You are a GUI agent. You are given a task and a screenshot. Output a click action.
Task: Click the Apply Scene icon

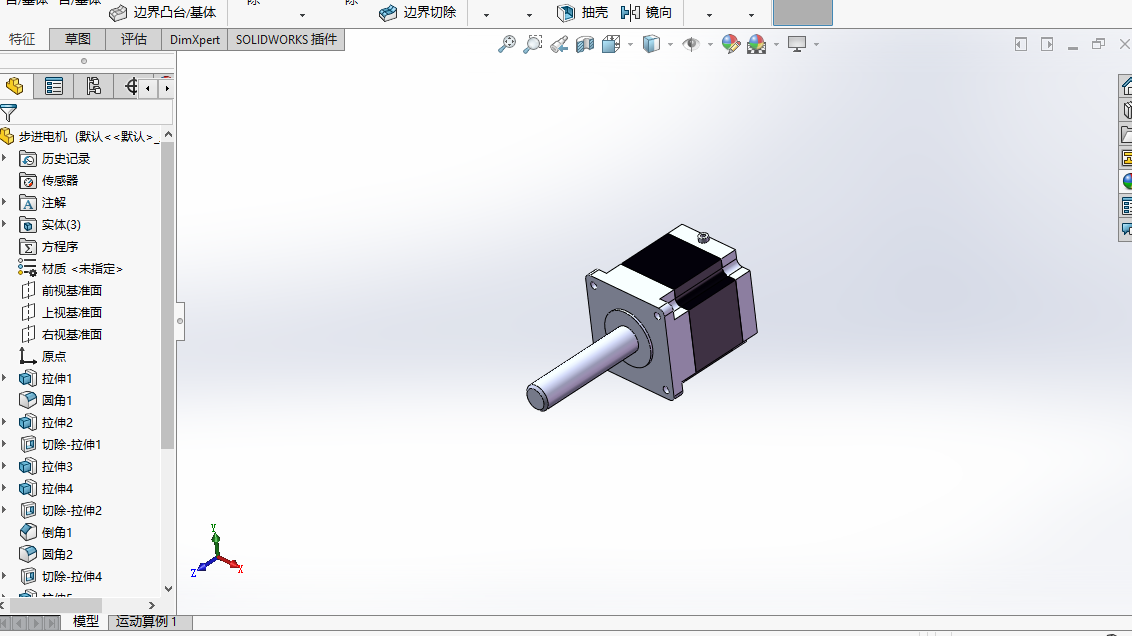pyautogui.click(x=757, y=44)
